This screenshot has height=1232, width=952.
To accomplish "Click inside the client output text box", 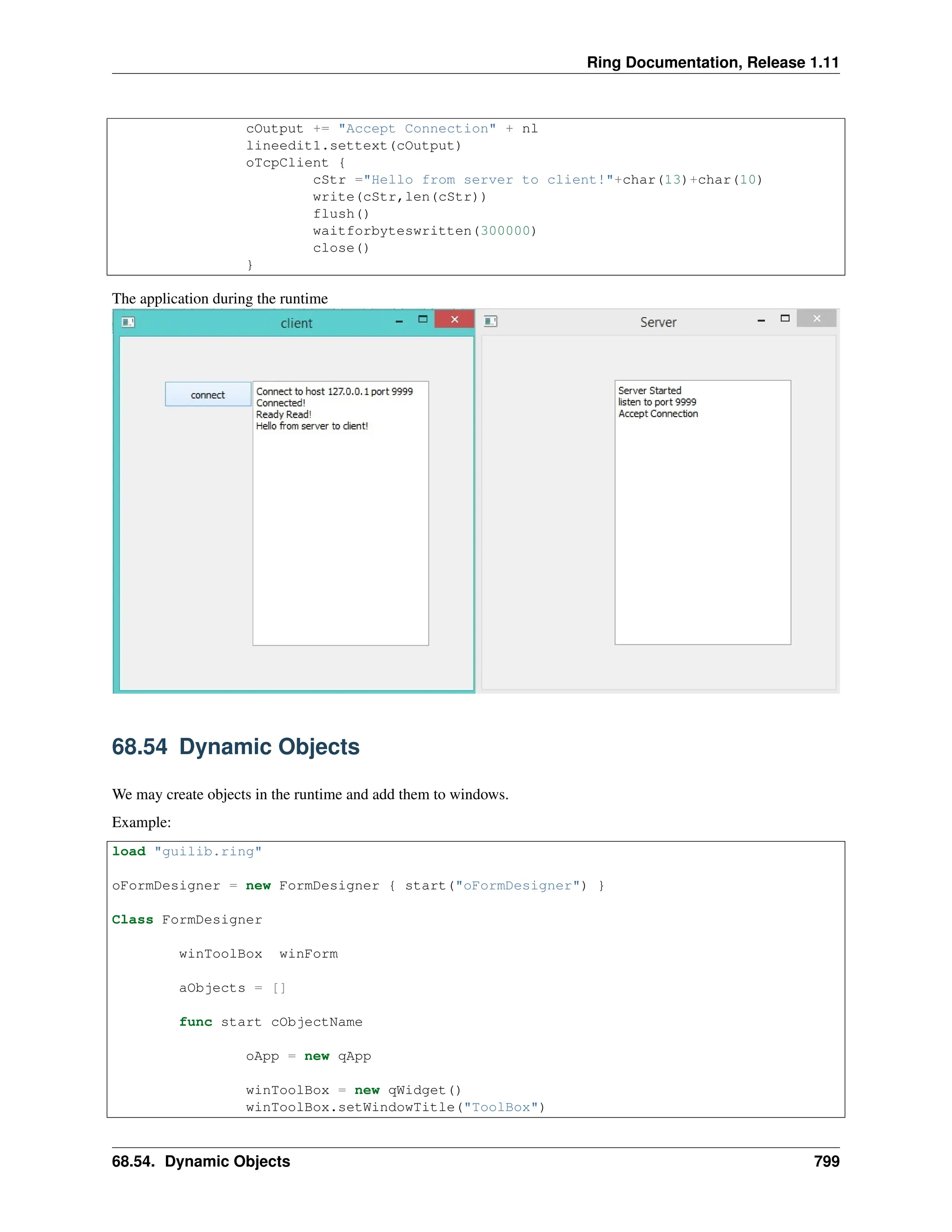I will pyautogui.click(x=341, y=536).
